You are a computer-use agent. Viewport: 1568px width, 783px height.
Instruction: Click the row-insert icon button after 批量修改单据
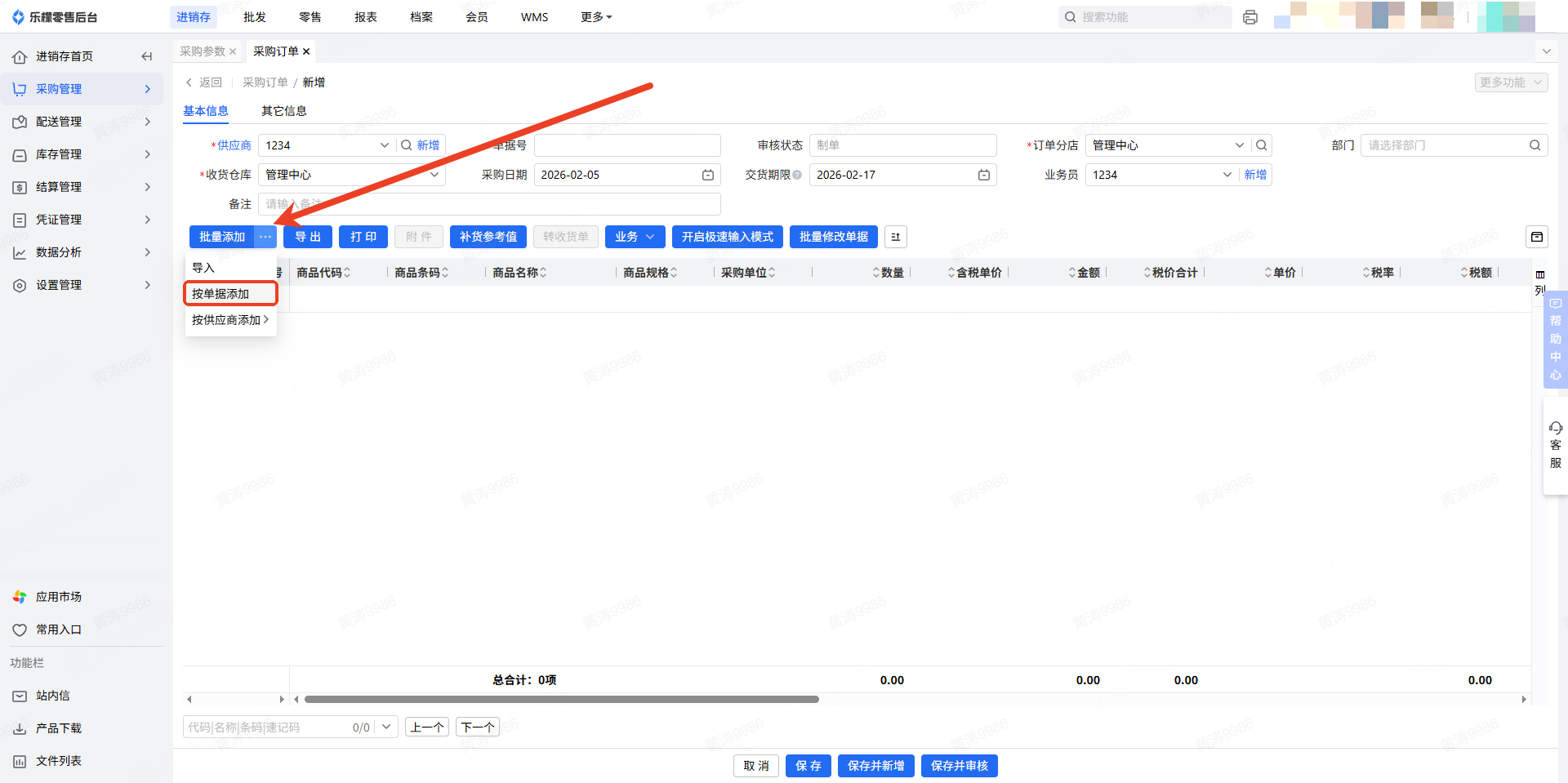click(x=896, y=237)
